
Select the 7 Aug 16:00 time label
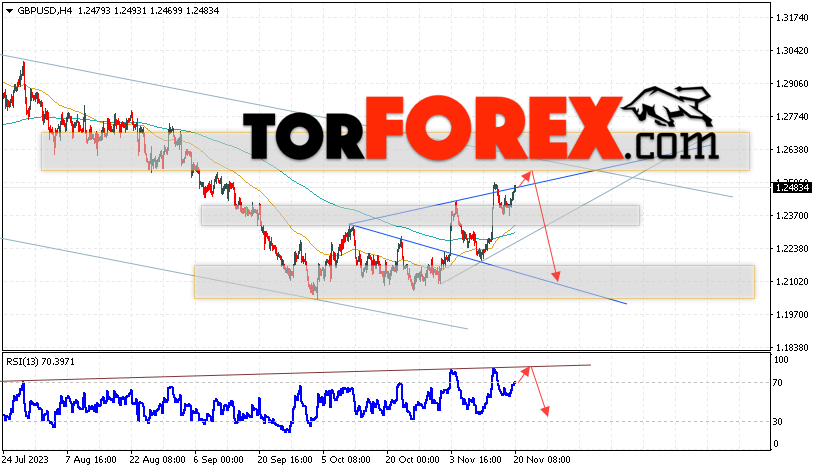click(x=91, y=460)
